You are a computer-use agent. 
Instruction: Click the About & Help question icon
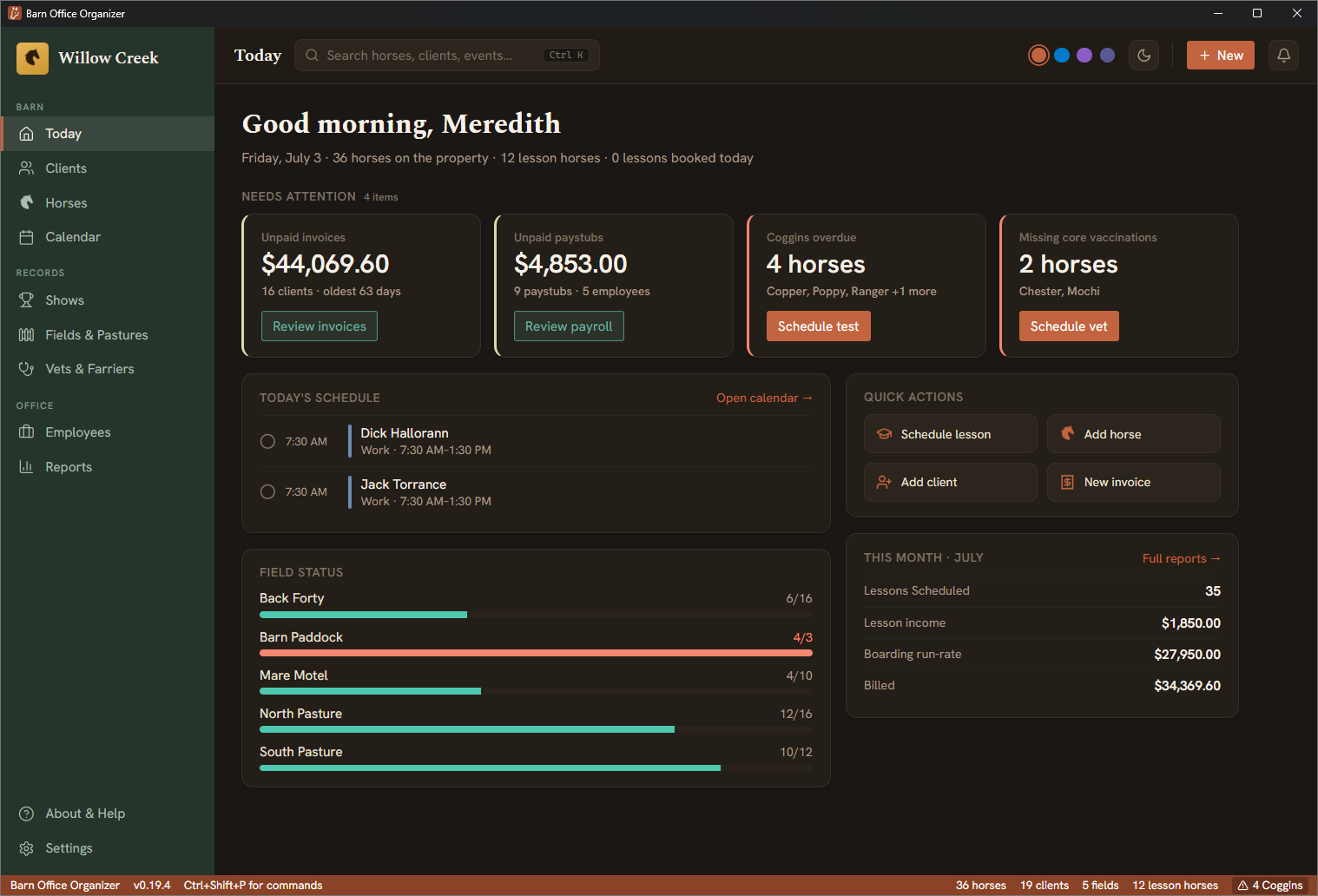[x=27, y=814]
